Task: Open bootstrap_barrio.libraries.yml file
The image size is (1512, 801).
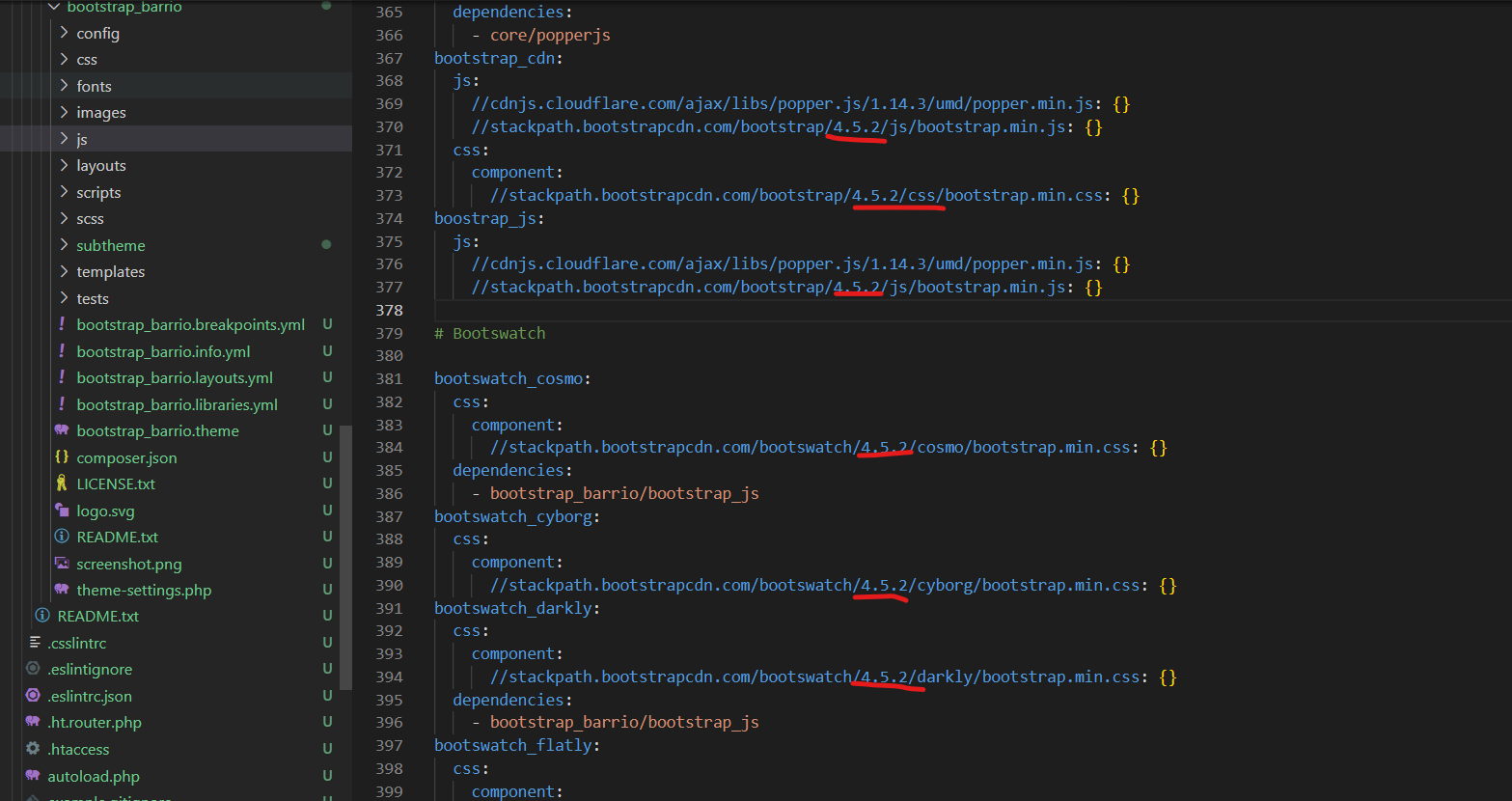Action: coord(177,404)
